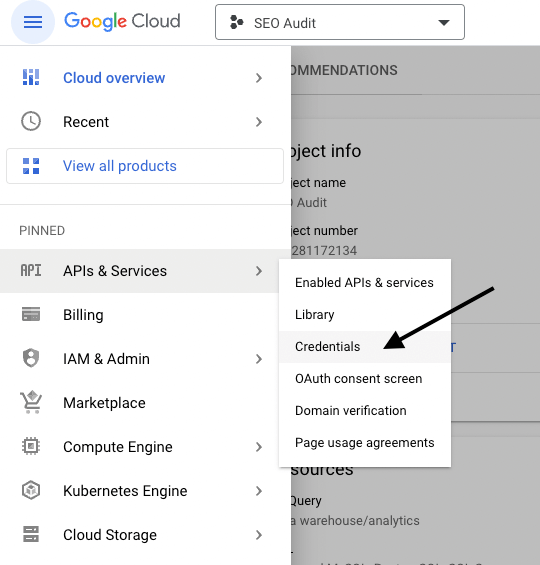Image resolution: width=540 pixels, height=565 pixels.
Task: Select the IAM & Admin label
Action: (106, 359)
